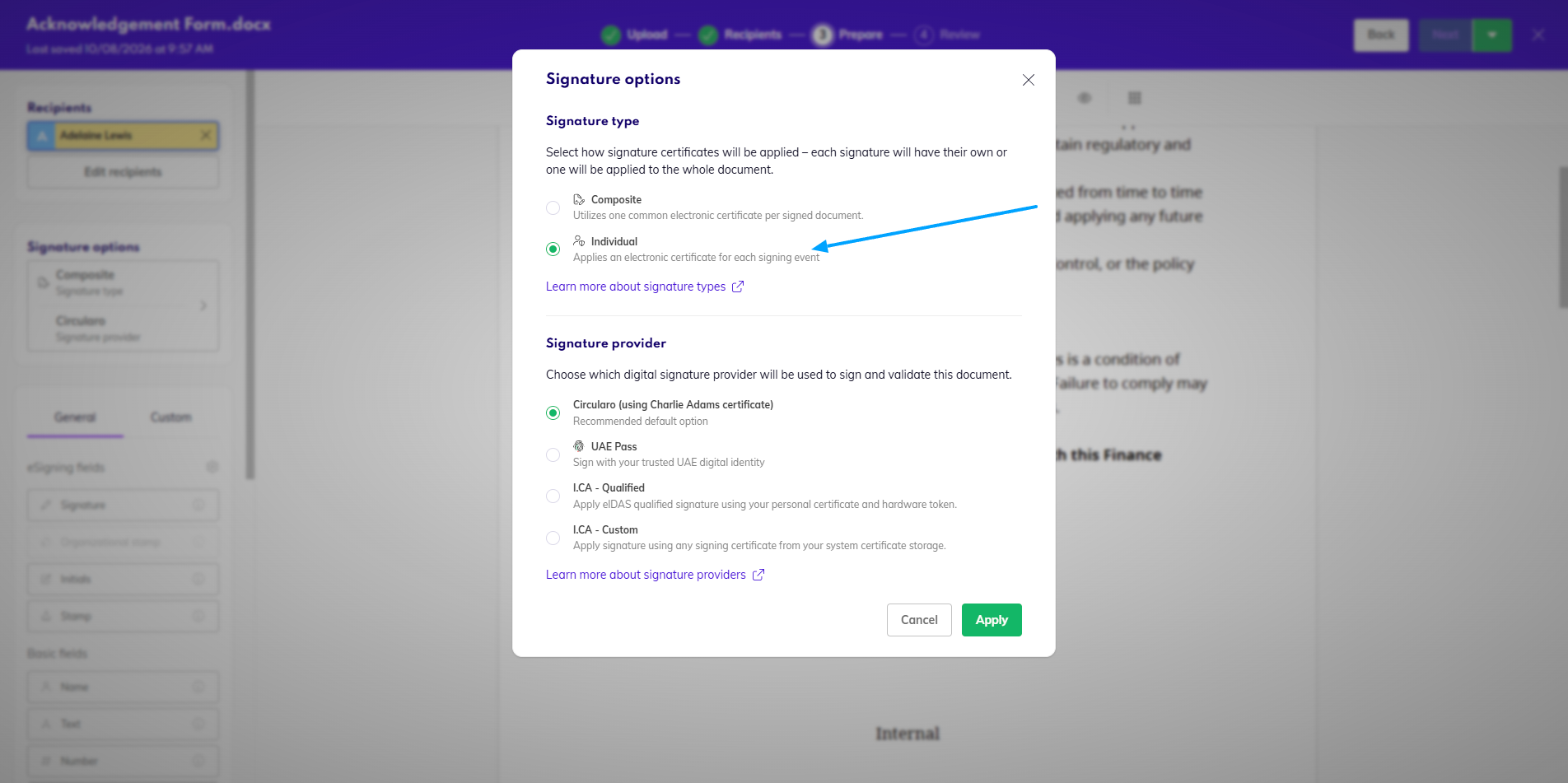Open Learn more about signature types link

click(x=636, y=287)
